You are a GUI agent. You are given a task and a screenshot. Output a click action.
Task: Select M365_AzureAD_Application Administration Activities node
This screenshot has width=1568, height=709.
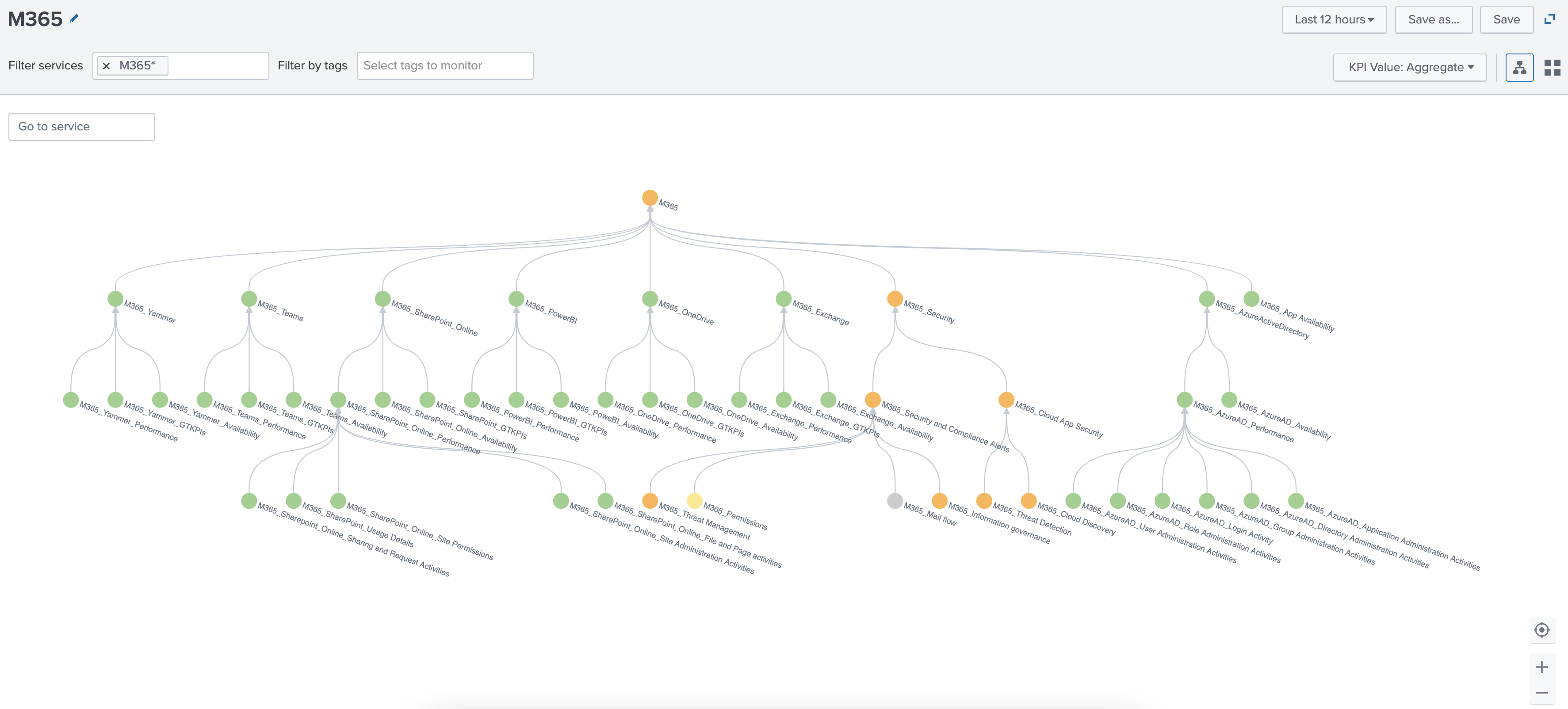click(1296, 501)
